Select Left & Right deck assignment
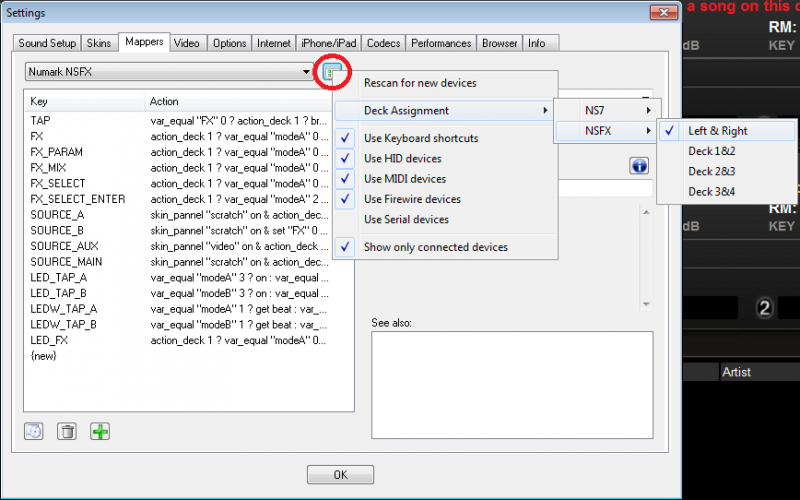The width and height of the screenshot is (800, 500). point(727,131)
